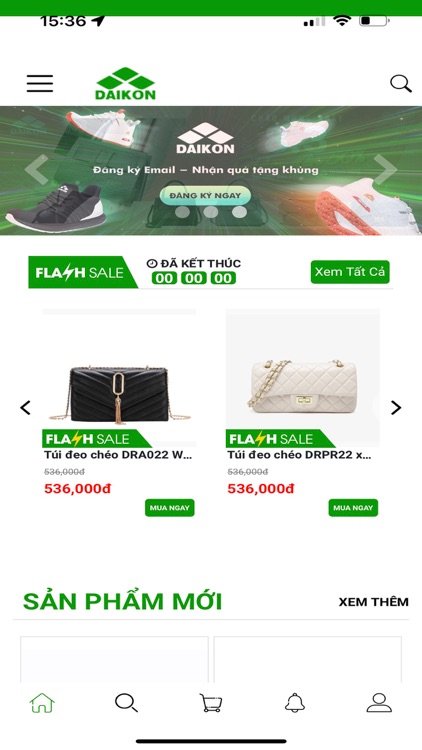Click MUA NGAY for DRA022 bag
422x750 pixels.
point(170,508)
